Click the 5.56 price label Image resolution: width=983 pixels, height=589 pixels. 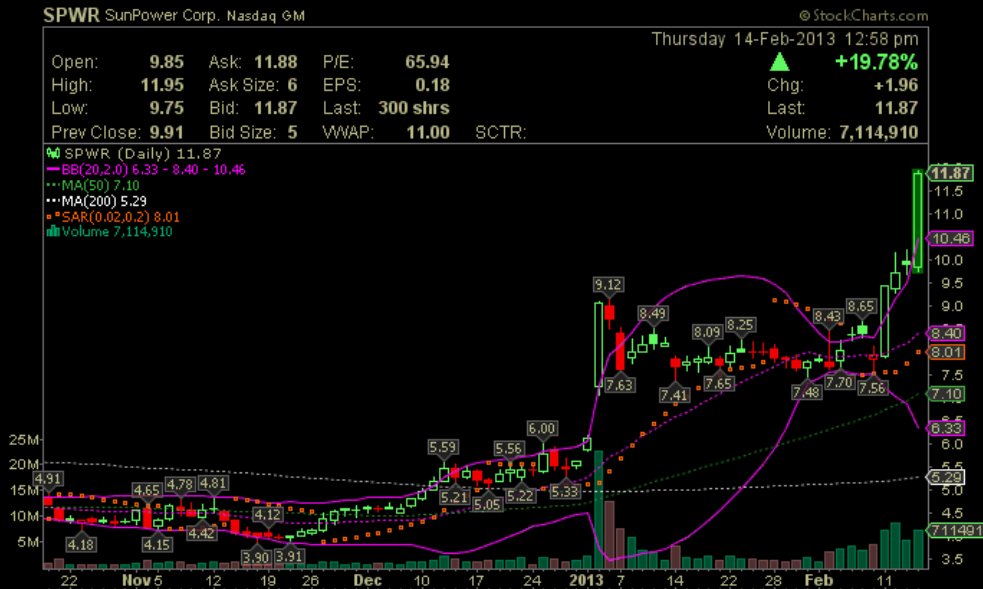click(508, 448)
